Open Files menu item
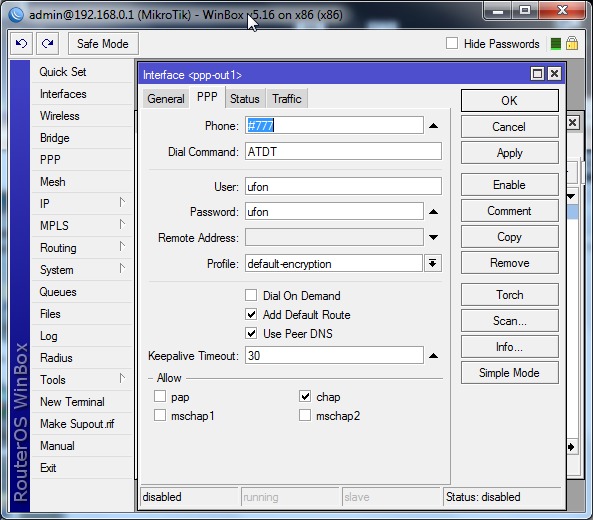This screenshot has height=520, width=593. coord(81,314)
